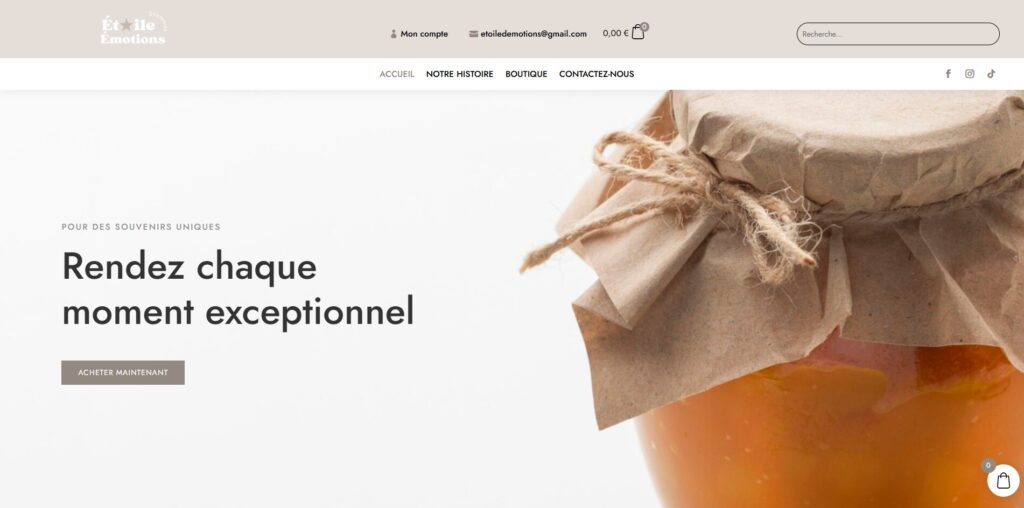Click the shopping bag icon in header

[638, 33]
